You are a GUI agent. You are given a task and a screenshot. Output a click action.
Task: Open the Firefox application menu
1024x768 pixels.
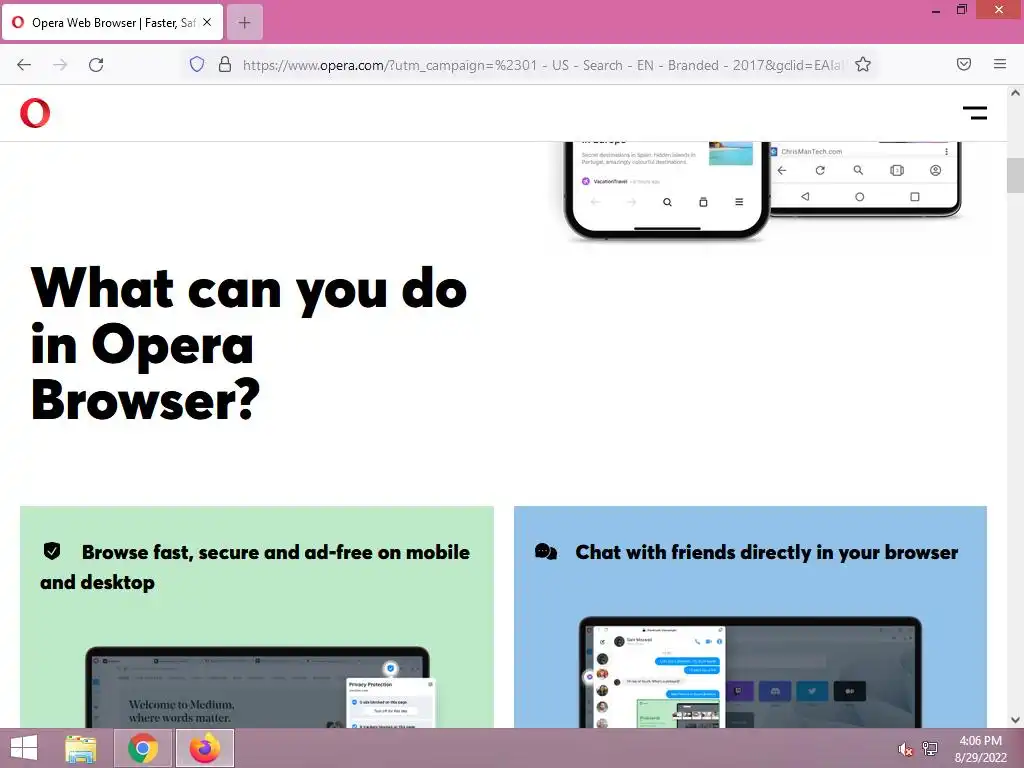point(1000,64)
